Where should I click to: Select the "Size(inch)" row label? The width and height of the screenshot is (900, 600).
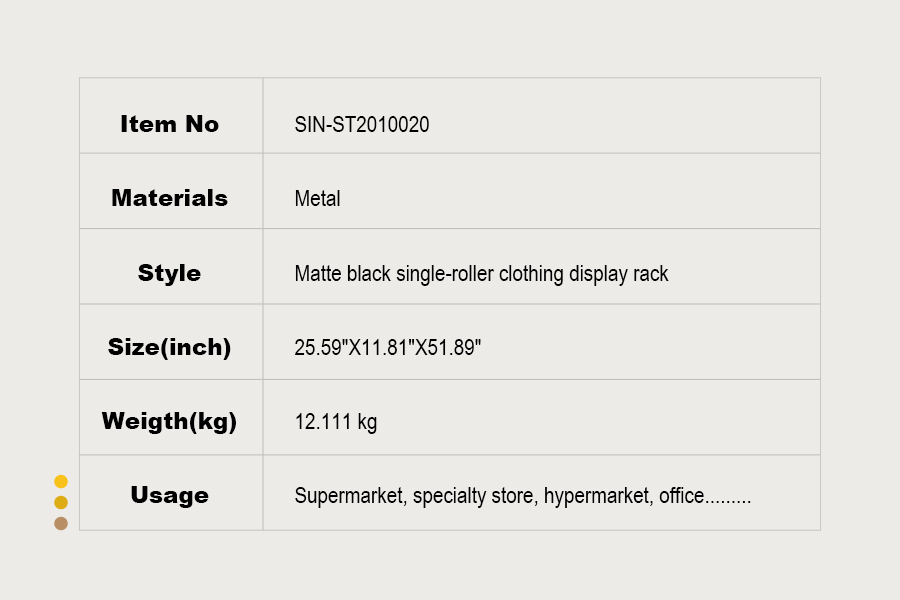click(x=169, y=347)
